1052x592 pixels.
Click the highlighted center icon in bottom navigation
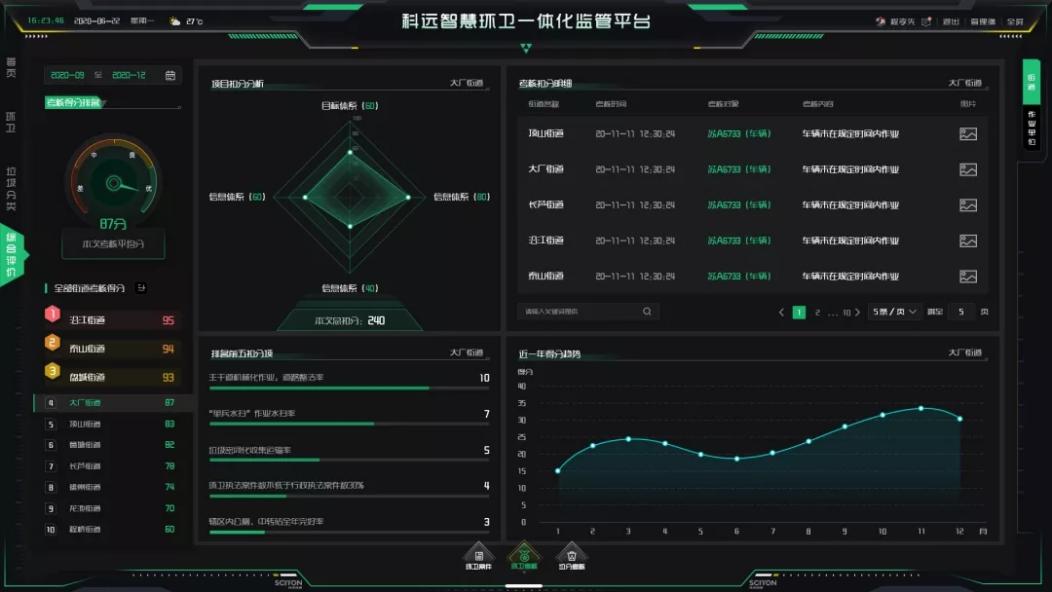[525, 557]
